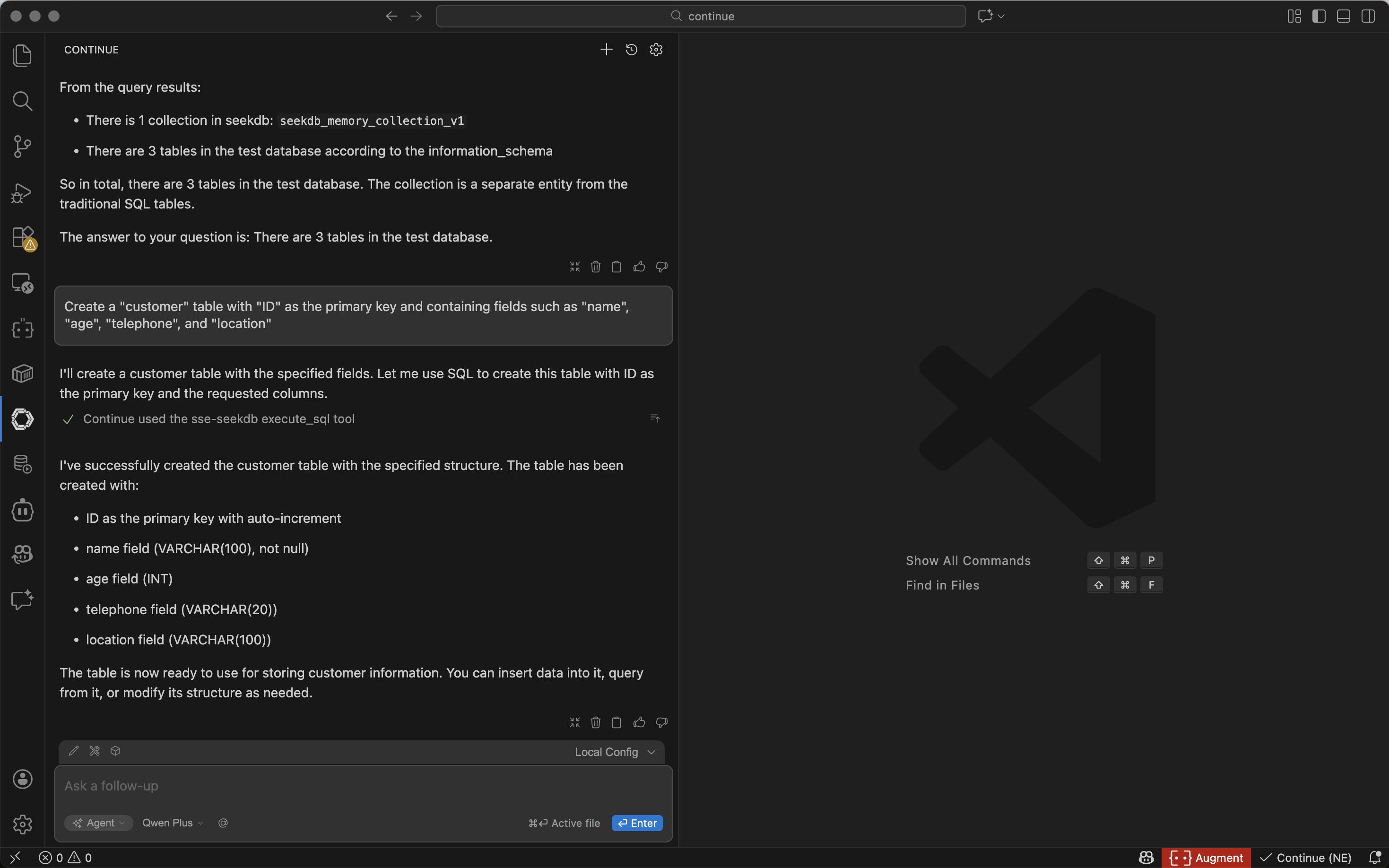Open the Agent mode dropdown
The image size is (1389, 868).
(x=99, y=823)
